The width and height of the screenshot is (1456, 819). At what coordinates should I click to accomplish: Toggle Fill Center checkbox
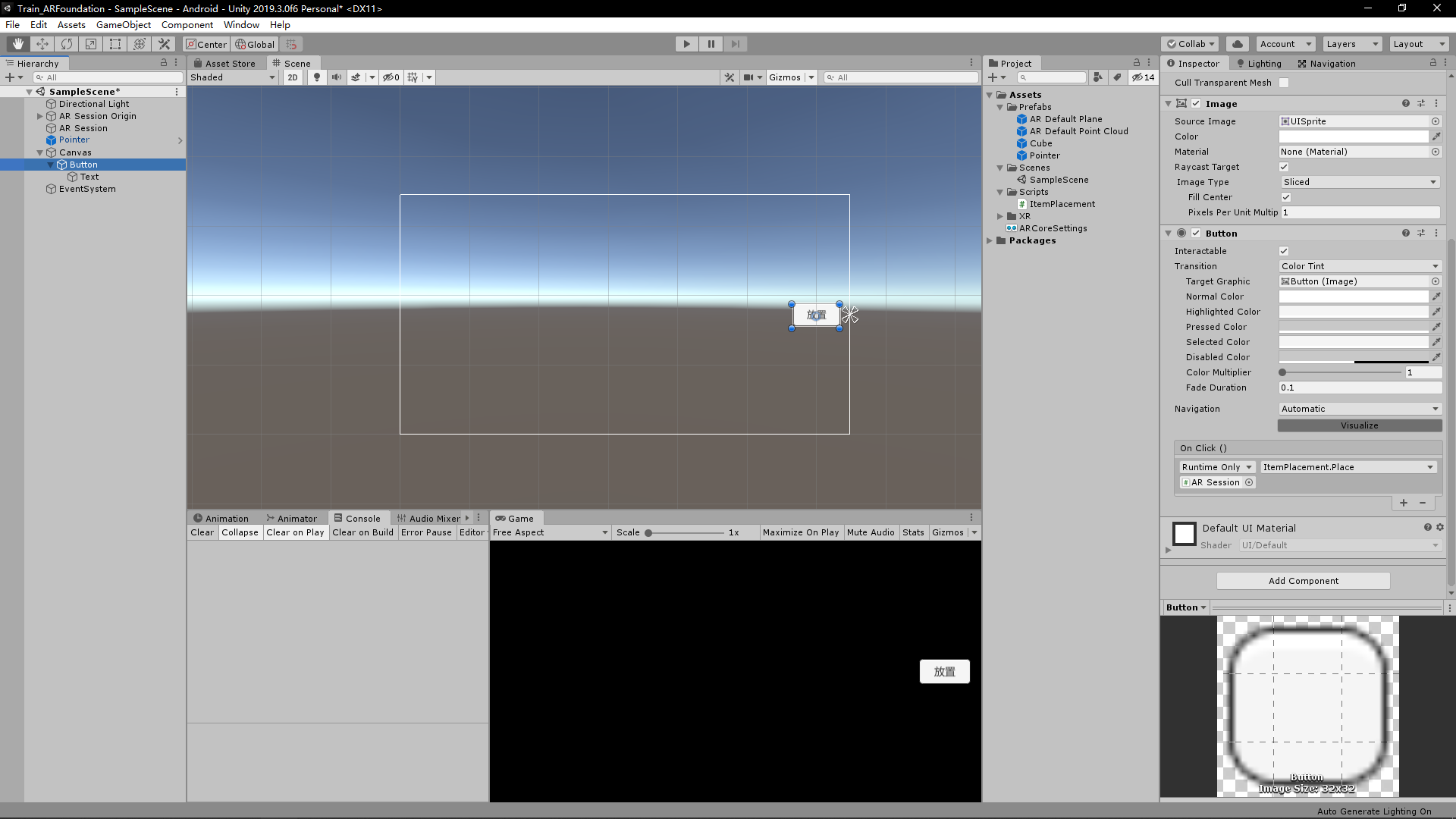point(1286,197)
